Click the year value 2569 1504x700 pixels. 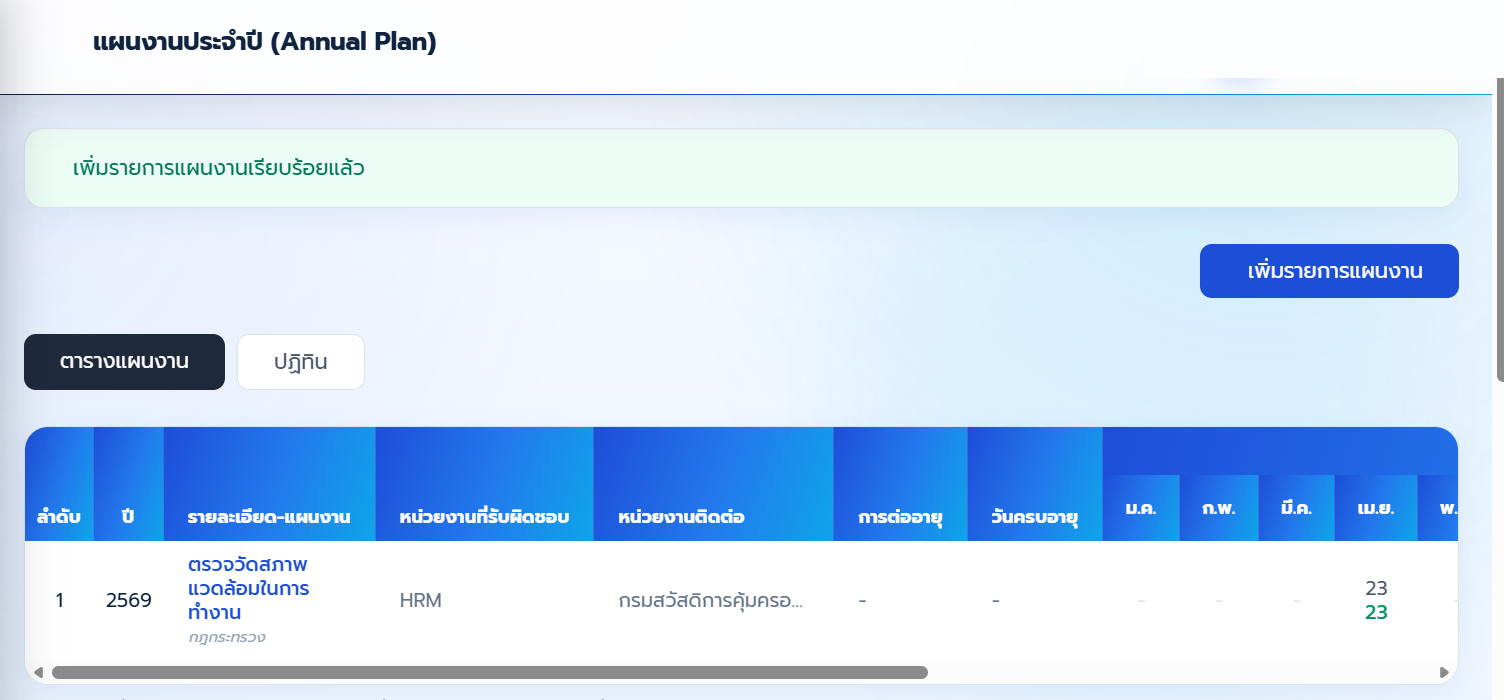tap(129, 600)
